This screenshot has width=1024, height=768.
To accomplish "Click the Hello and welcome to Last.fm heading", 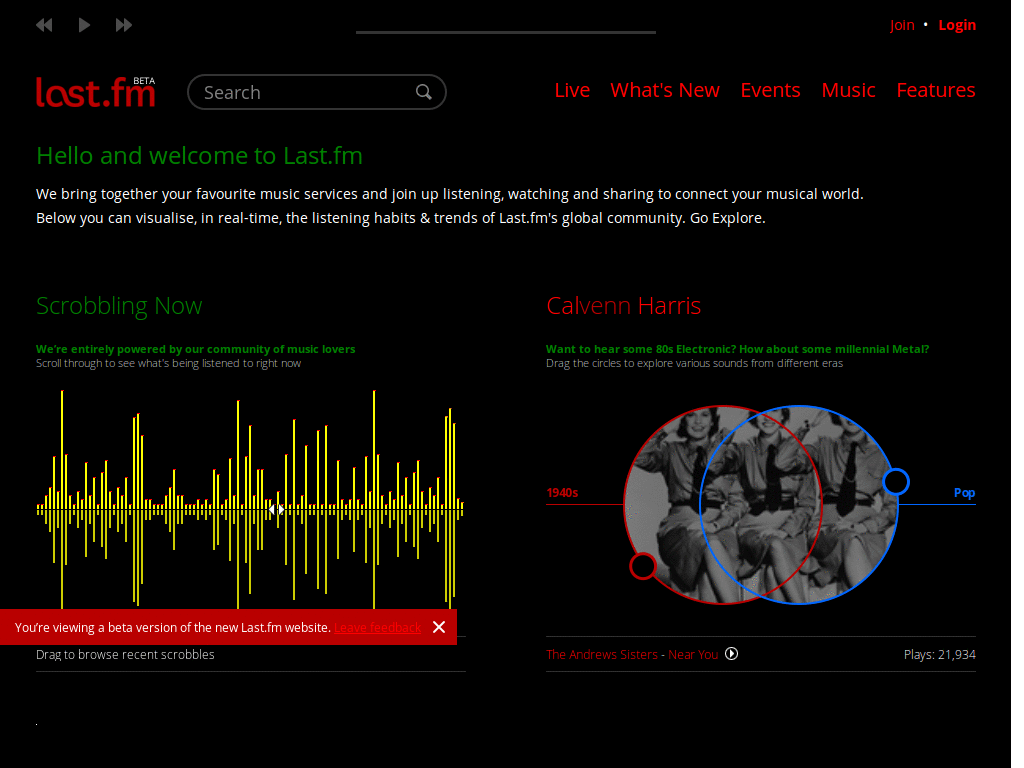I will click(x=199, y=156).
